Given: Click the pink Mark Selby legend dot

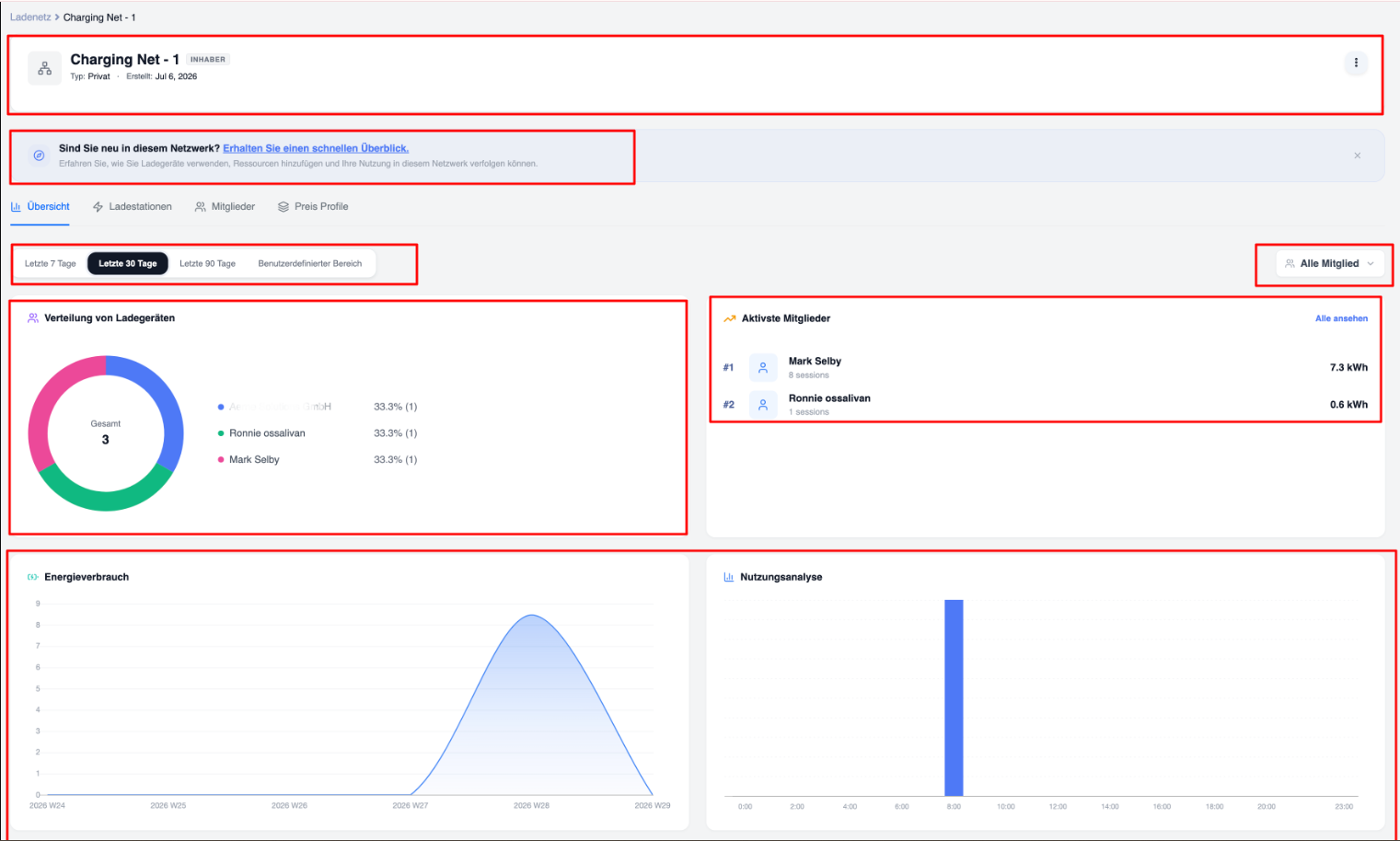Looking at the screenshot, I should (221, 459).
